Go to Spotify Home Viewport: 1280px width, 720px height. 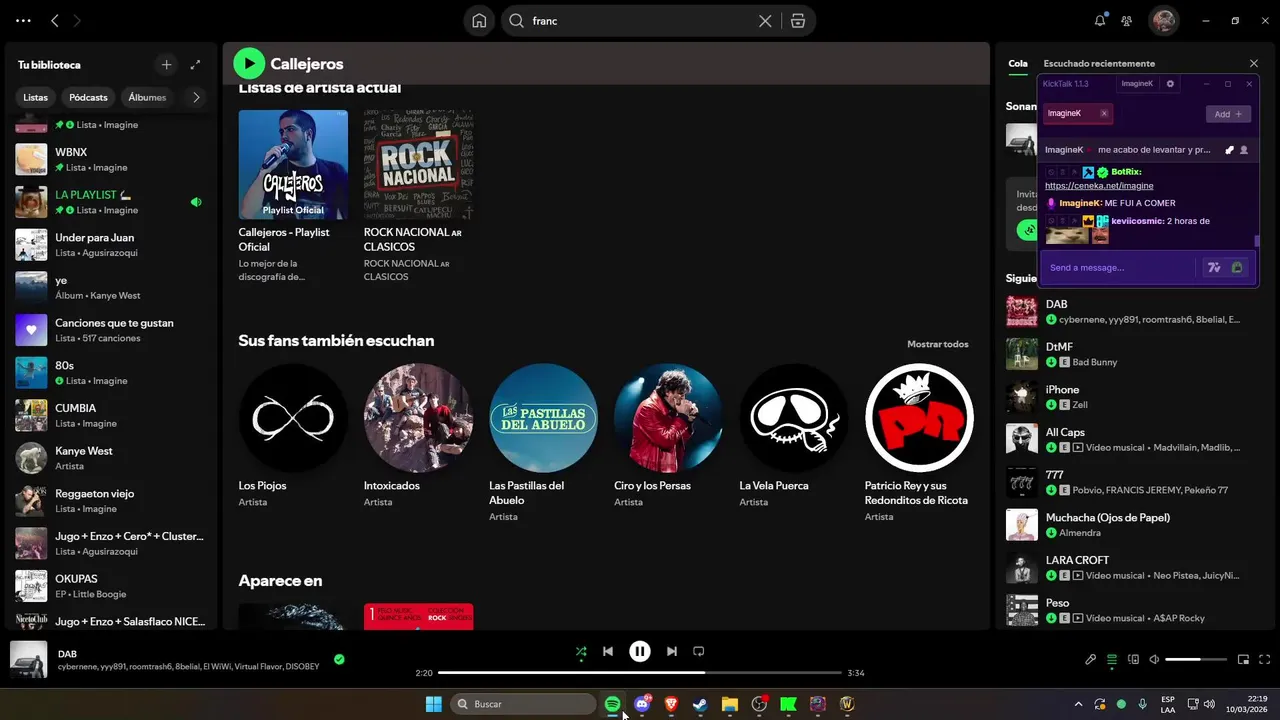pos(480,21)
